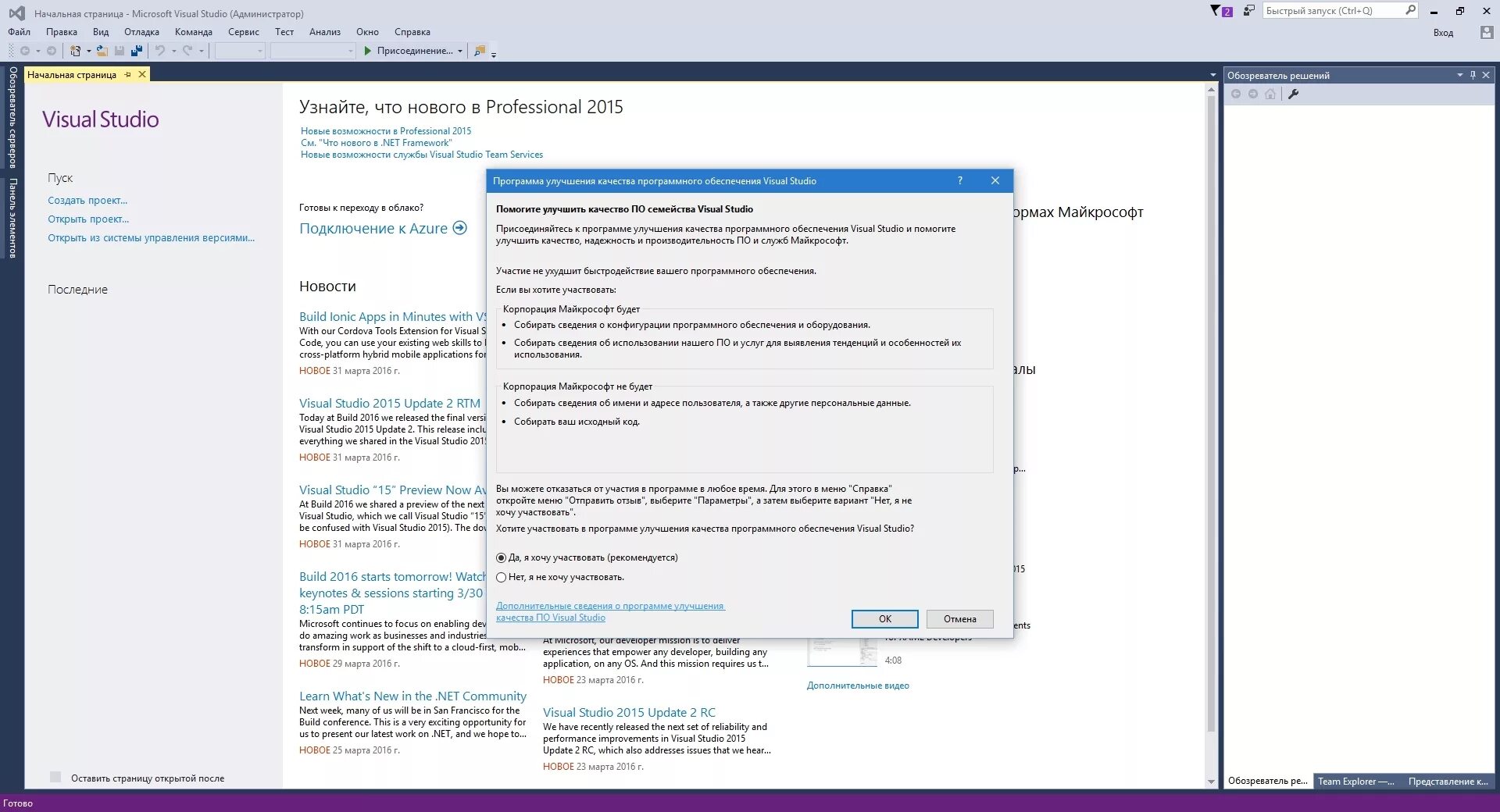Switch to the Представление к... tab
This screenshot has height=812, width=1500.
pyautogui.click(x=1448, y=781)
